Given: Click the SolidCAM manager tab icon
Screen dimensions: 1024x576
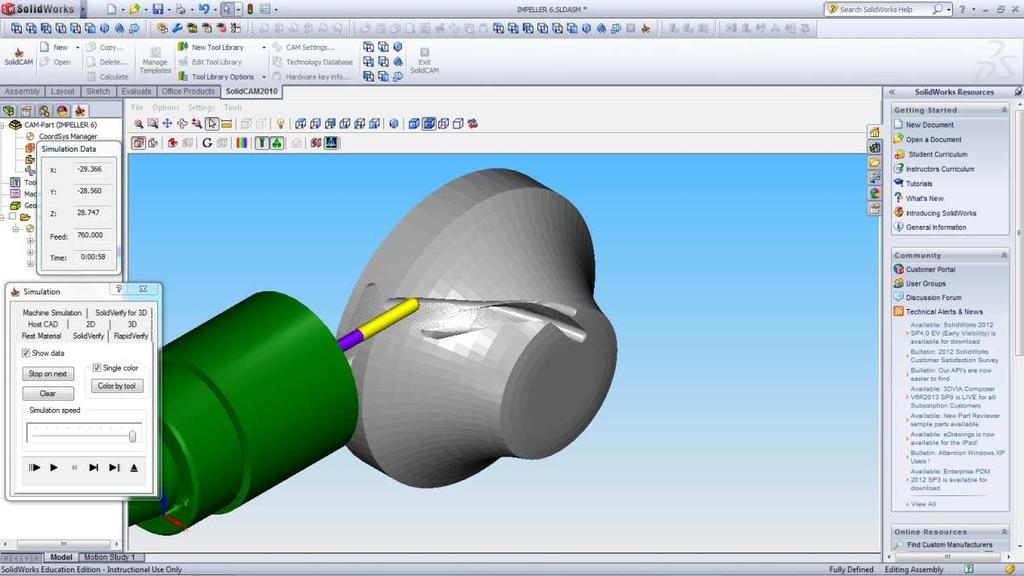Looking at the screenshot, I should click(x=80, y=110).
